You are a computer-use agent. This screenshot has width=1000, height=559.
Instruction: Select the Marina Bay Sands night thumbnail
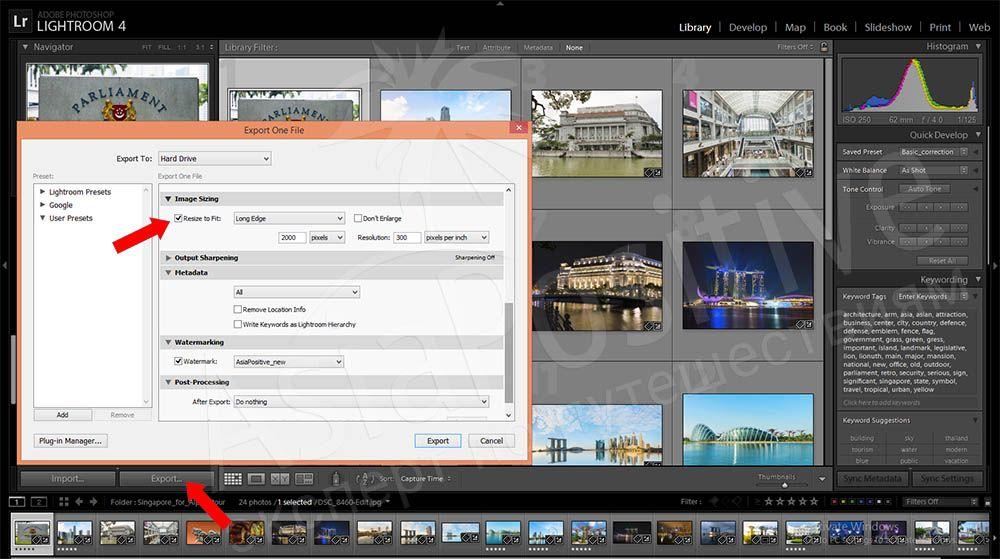pos(747,285)
